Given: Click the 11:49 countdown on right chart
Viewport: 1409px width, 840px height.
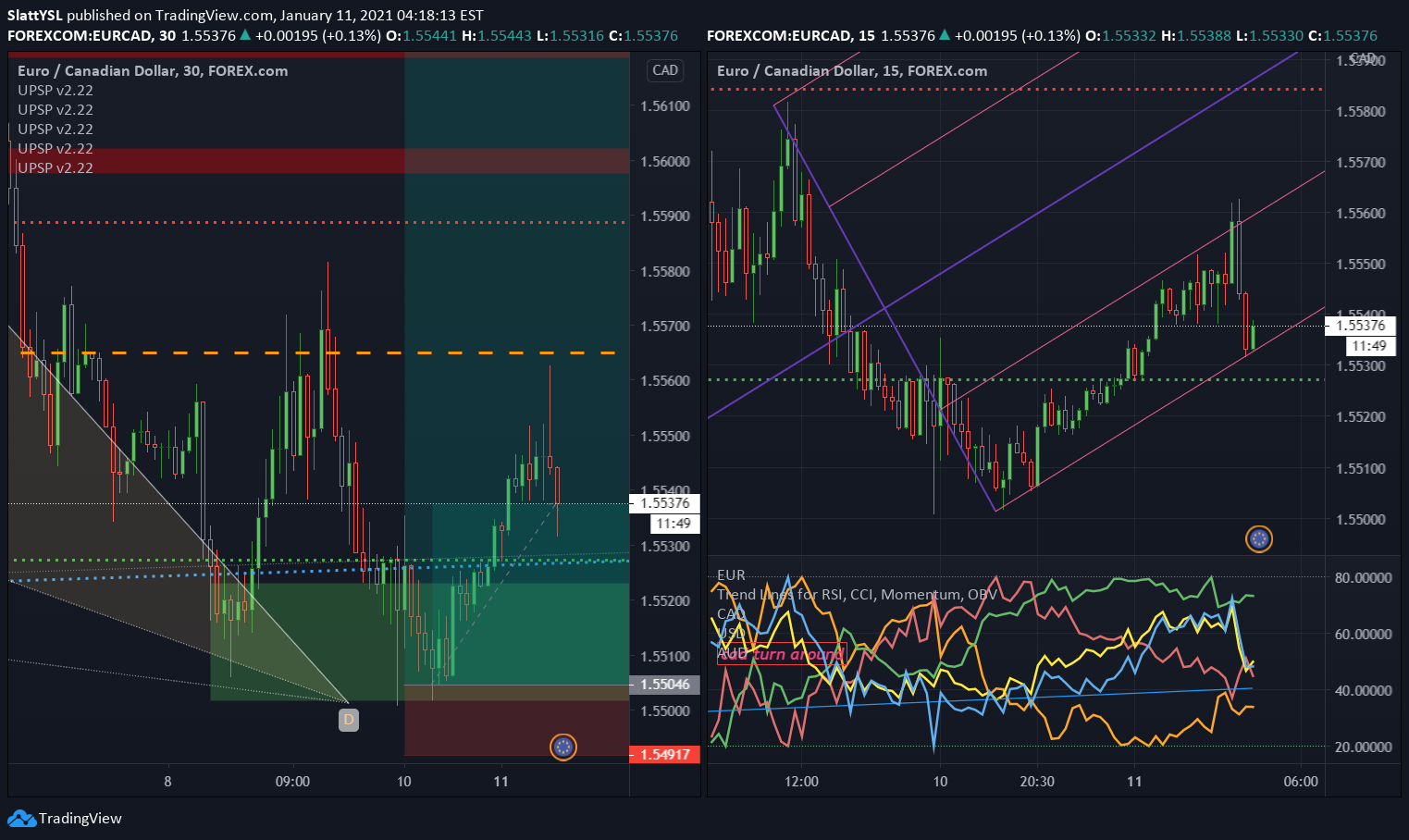Looking at the screenshot, I should (1371, 345).
